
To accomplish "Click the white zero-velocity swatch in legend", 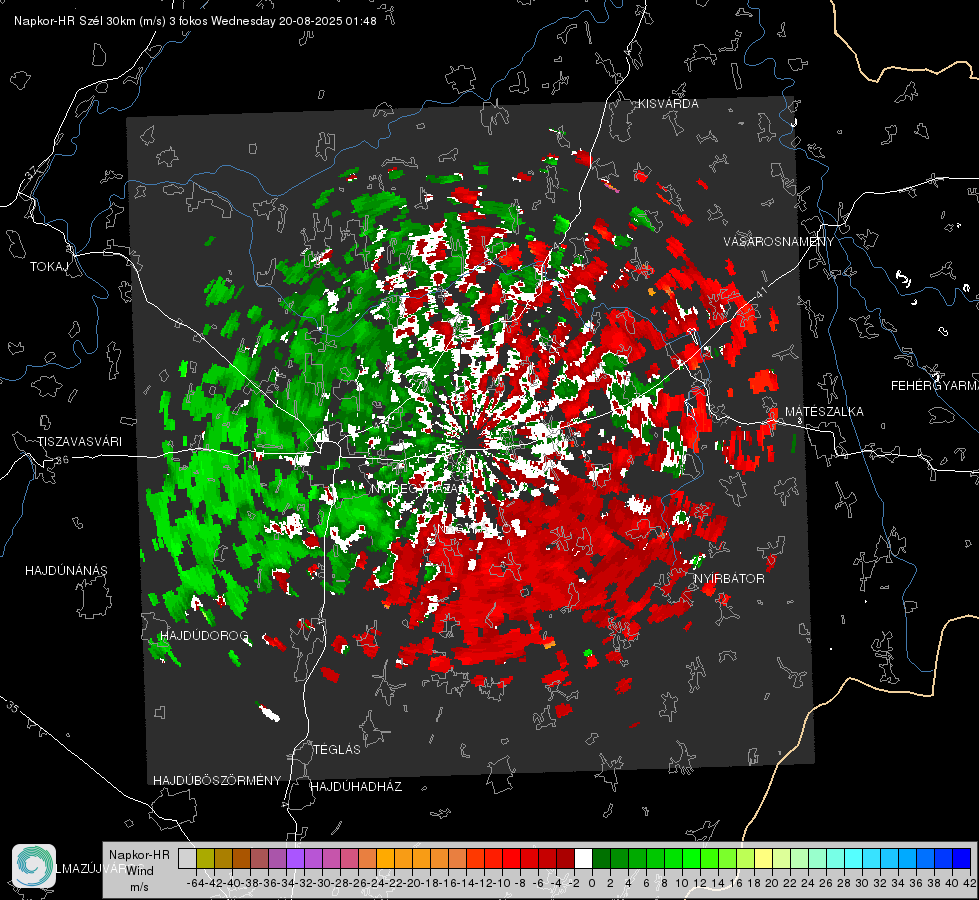I will [x=583, y=859].
